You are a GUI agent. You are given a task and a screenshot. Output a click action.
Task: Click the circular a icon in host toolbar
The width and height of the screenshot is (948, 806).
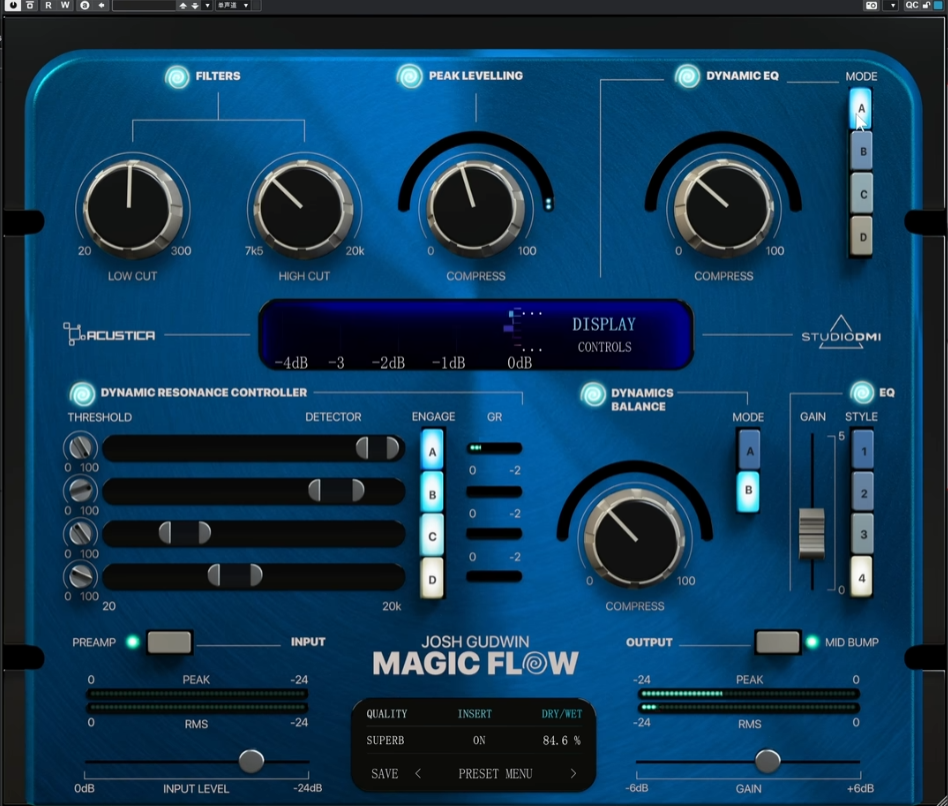coord(85,5)
